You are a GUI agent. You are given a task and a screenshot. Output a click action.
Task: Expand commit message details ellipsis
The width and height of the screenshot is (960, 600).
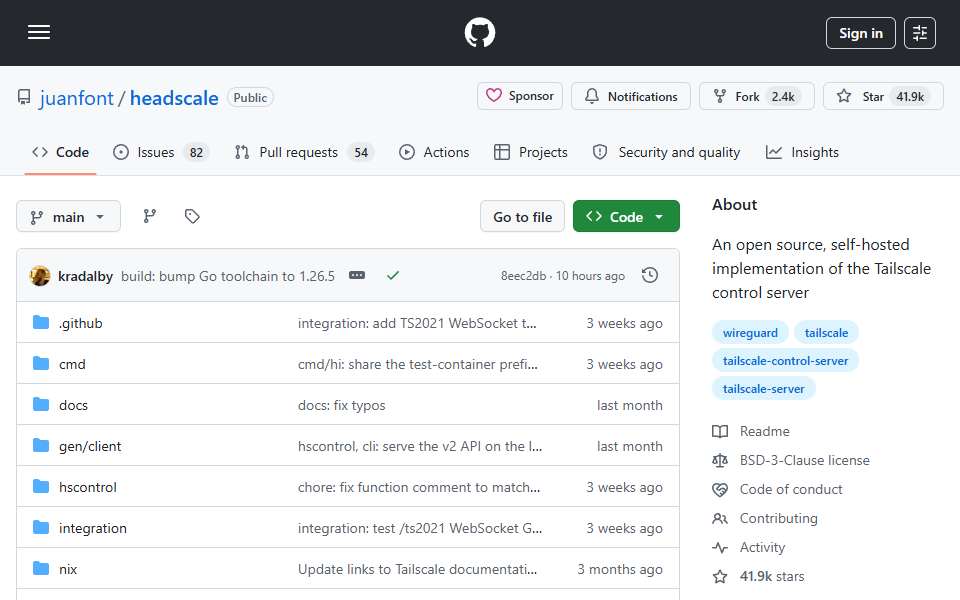tap(357, 276)
